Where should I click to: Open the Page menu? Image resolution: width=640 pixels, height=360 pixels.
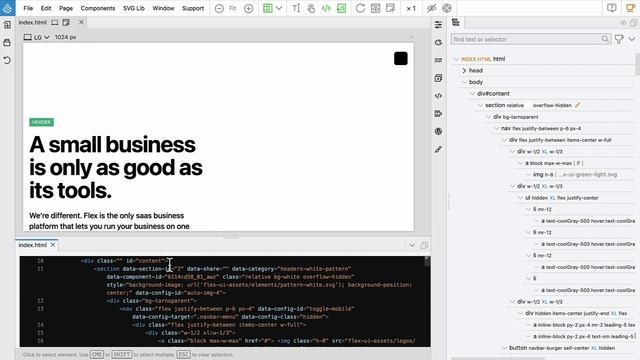(66, 8)
